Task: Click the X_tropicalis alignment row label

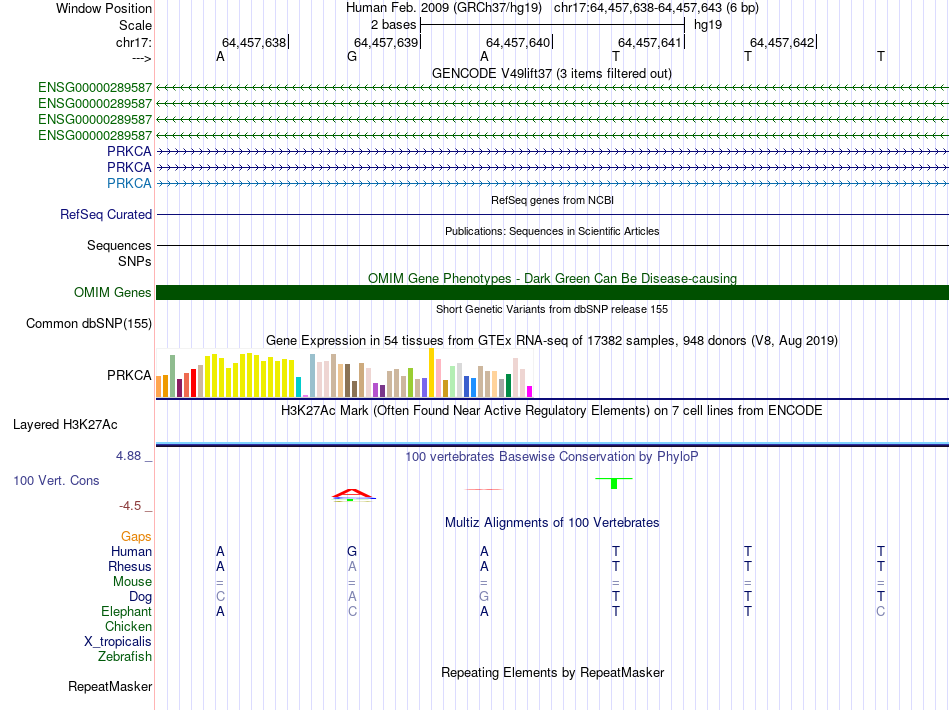Action: tap(118, 642)
